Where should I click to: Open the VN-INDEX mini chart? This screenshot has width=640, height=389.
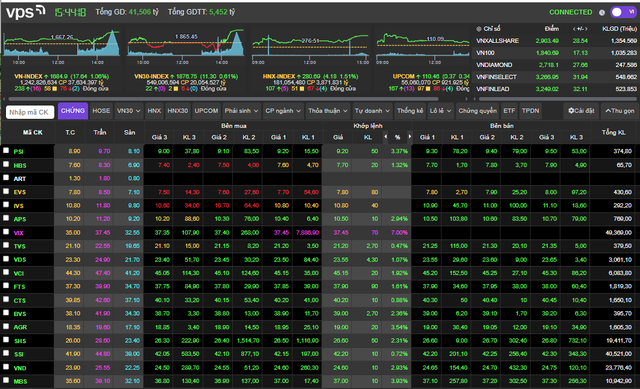61,45
